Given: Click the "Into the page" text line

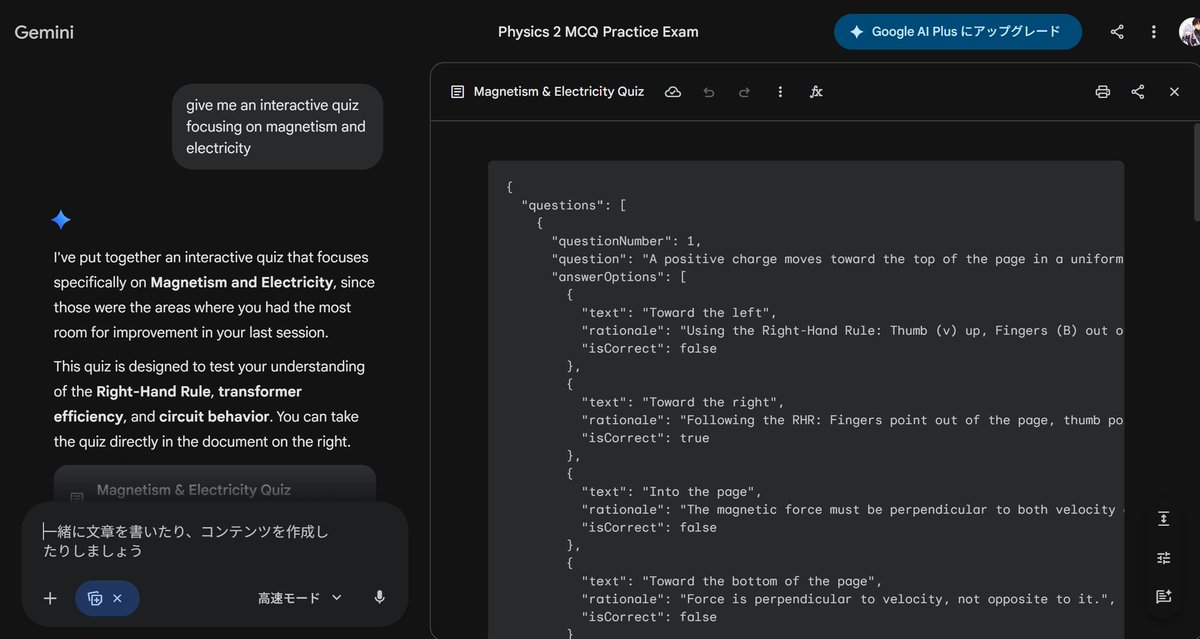Looking at the screenshot, I should pos(672,492).
